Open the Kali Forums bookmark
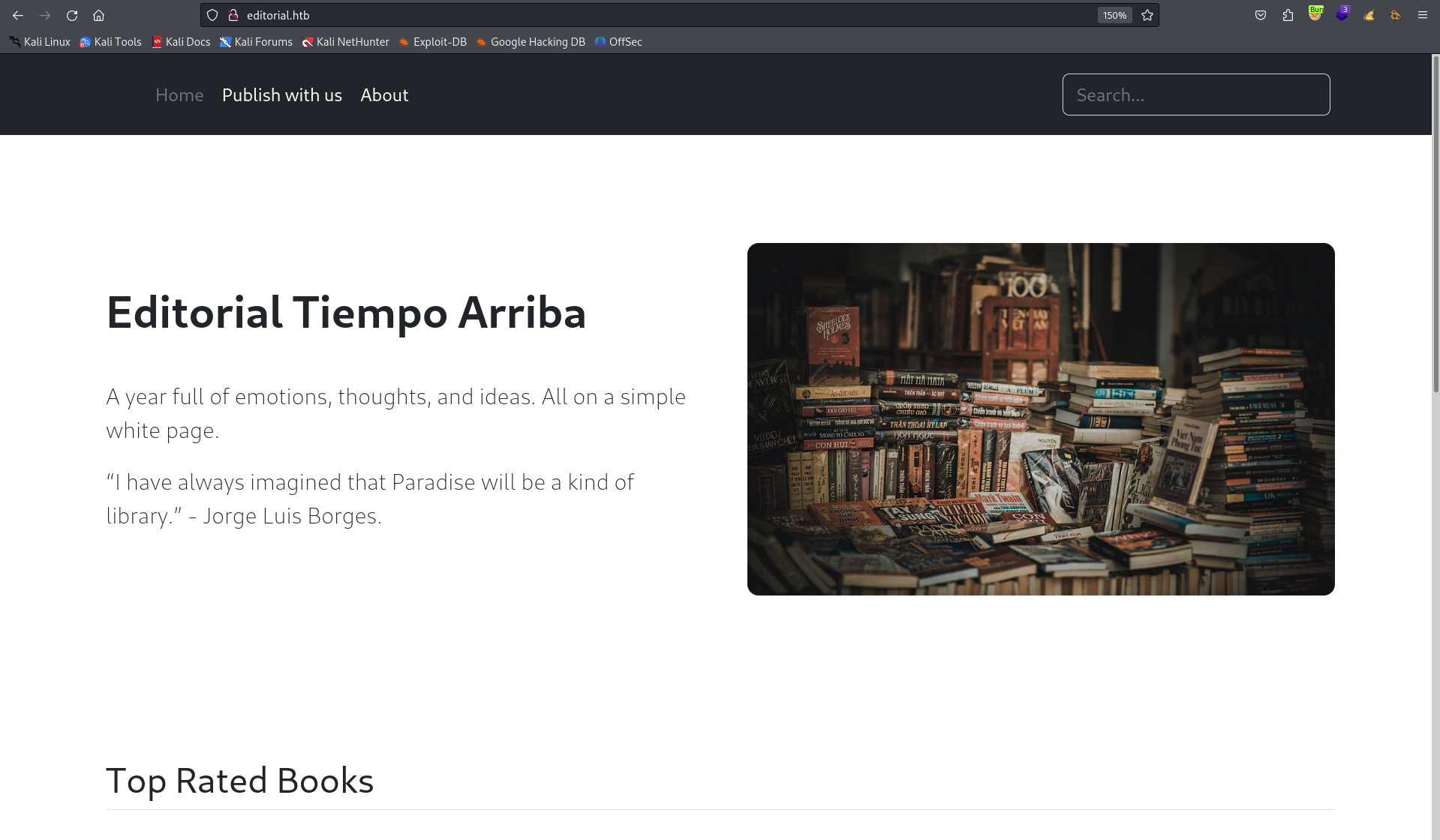The image size is (1440, 840). click(256, 42)
